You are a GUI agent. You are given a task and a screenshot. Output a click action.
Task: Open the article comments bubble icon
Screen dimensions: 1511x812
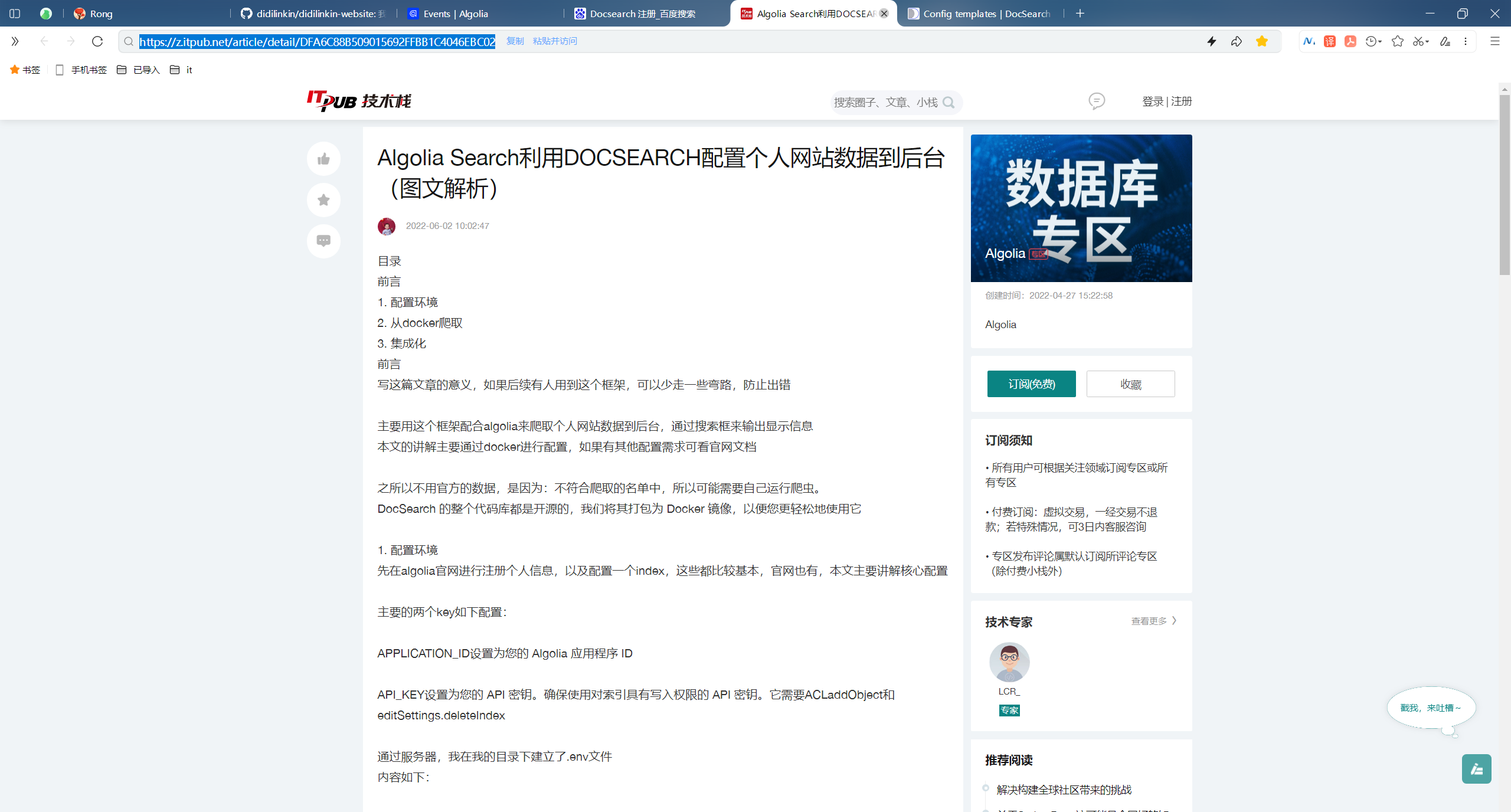[323, 241]
